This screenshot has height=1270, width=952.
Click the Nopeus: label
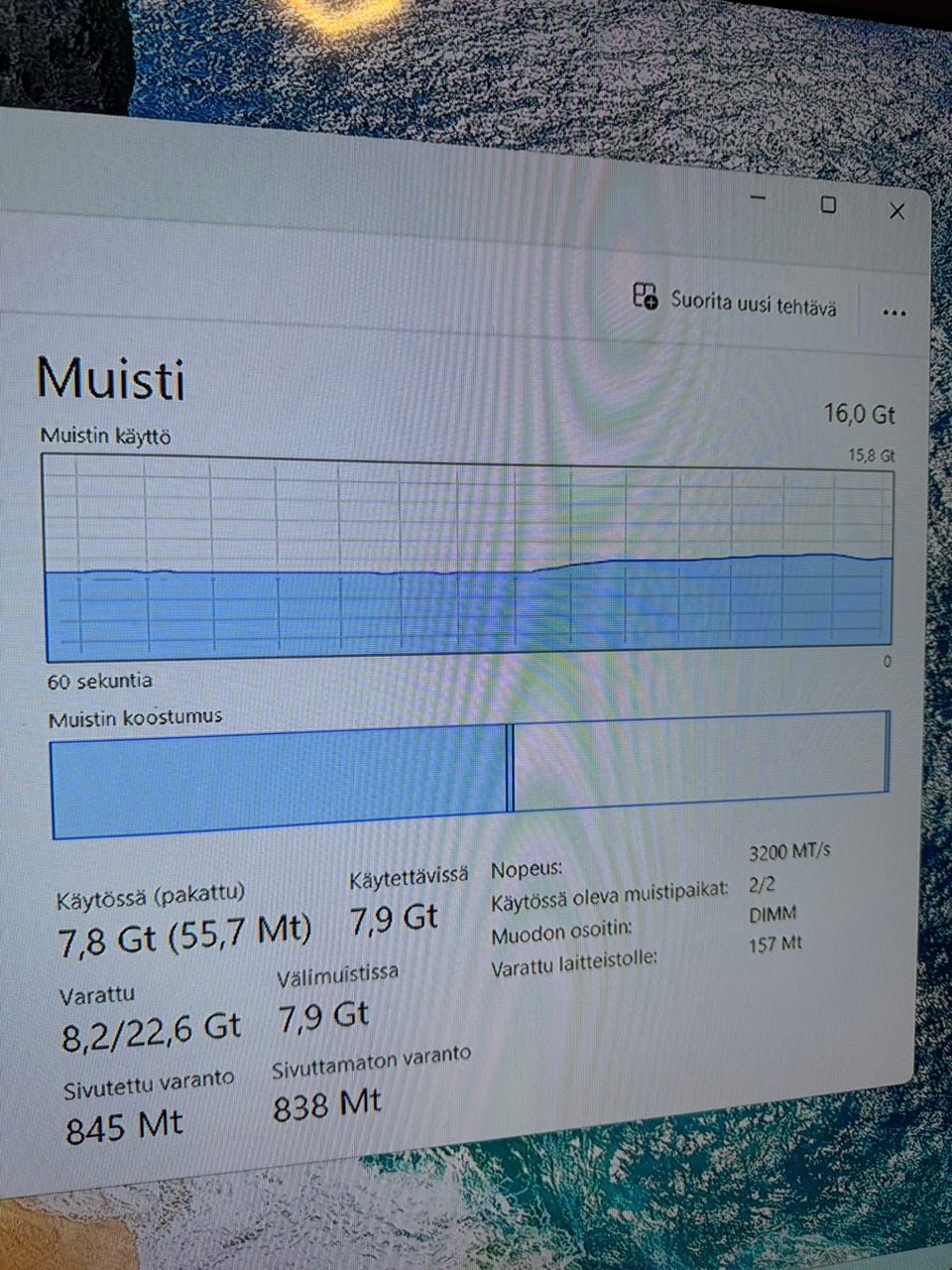(527, 870)
